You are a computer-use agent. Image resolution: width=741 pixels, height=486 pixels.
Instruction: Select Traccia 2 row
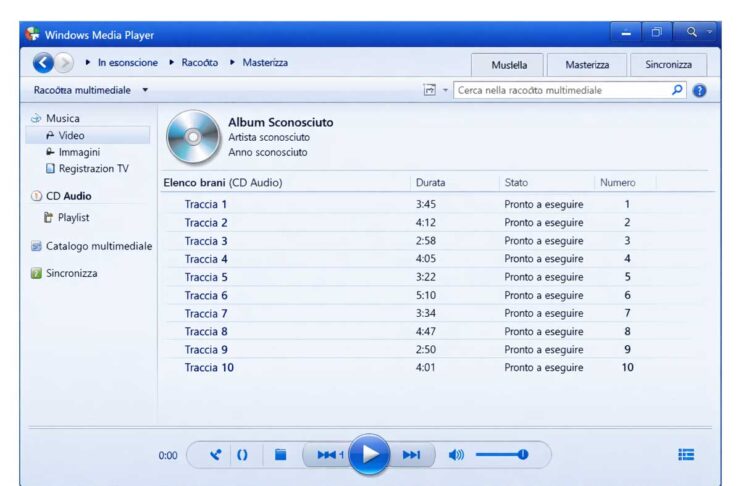(x=437, y=222)
